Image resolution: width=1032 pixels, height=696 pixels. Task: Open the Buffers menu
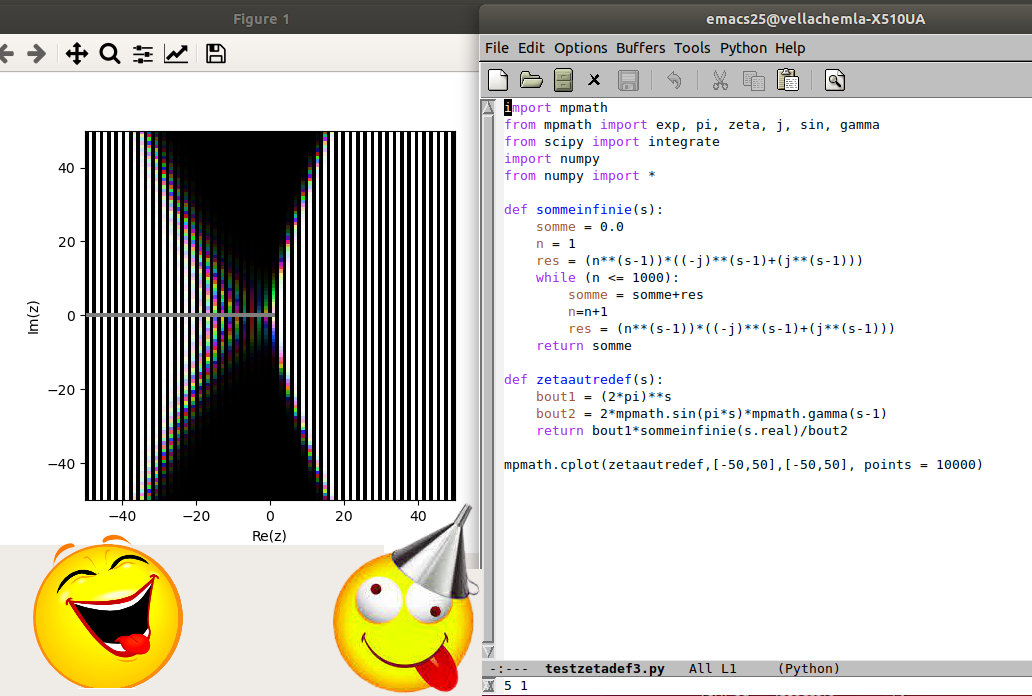pyautogui.click(x=640, y=48)
